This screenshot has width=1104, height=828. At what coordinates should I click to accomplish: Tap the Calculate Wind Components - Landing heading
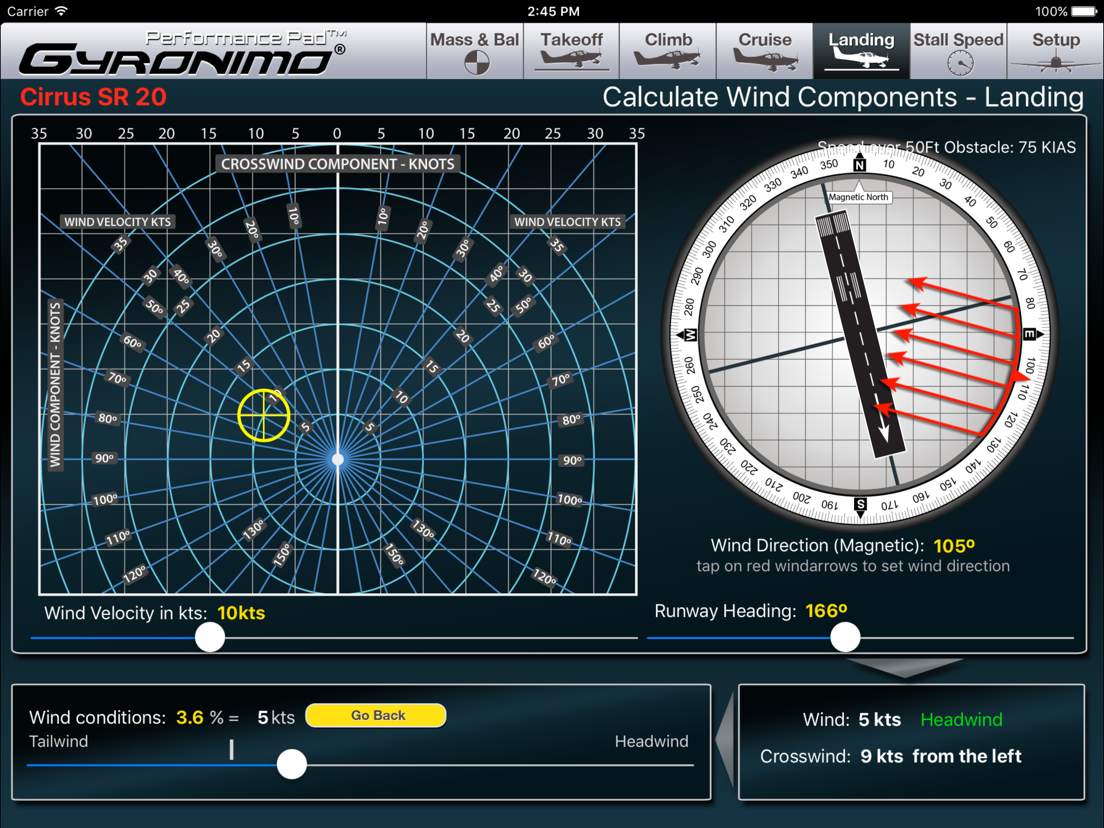[x=843, y=97]
